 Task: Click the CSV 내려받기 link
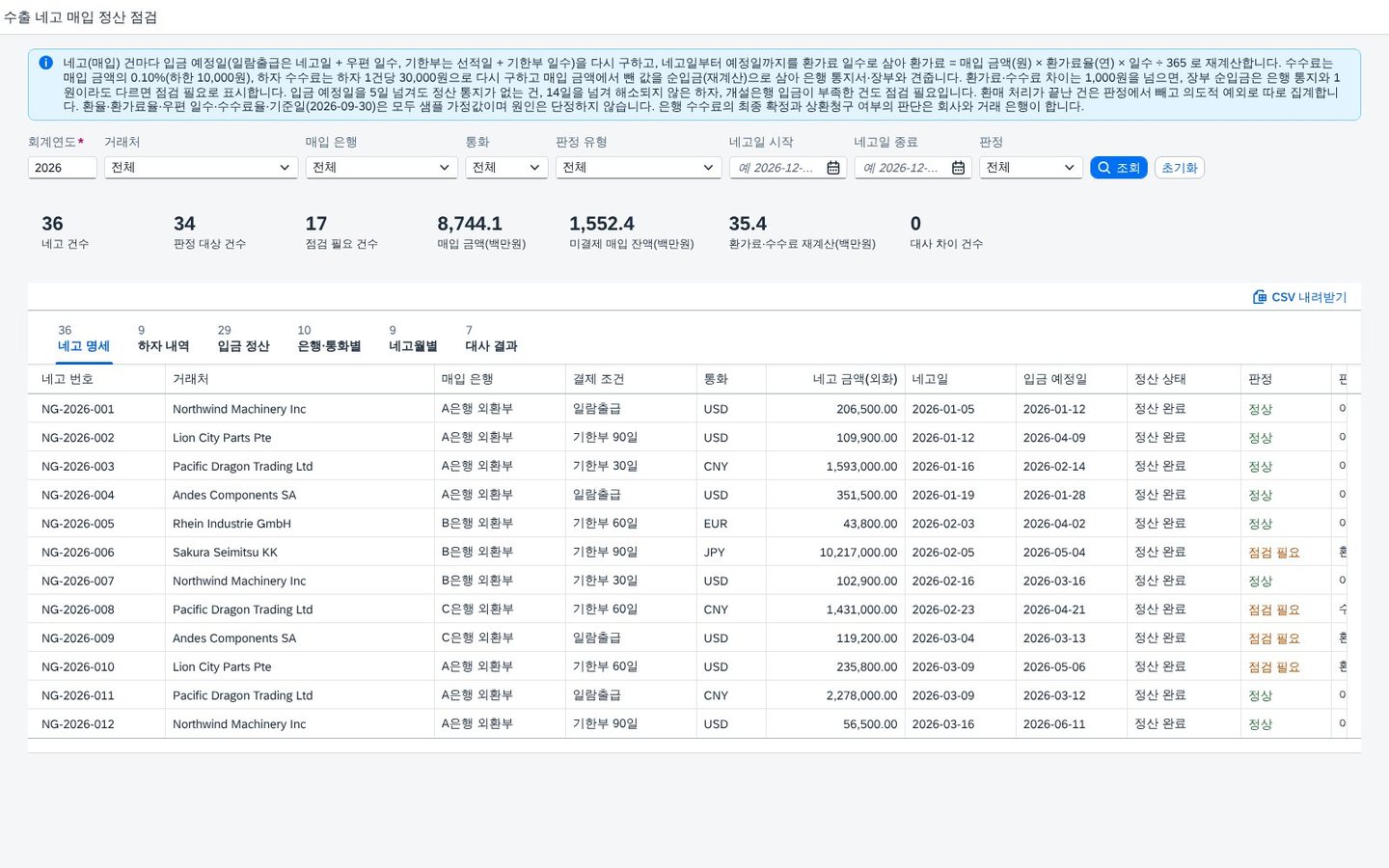pyautogui.click(x=1299, y=297)
